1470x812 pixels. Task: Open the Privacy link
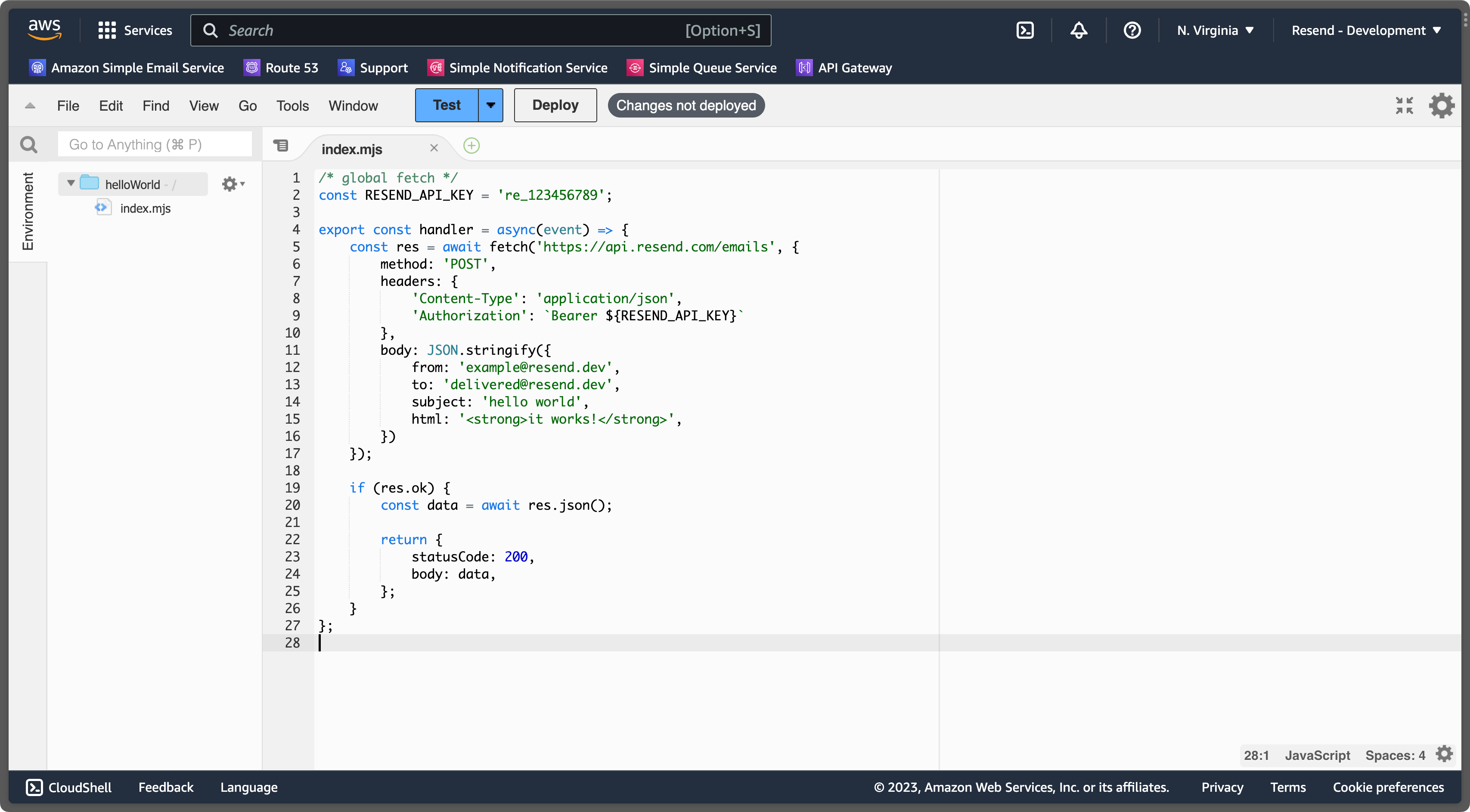click(x=1222, y=787)
